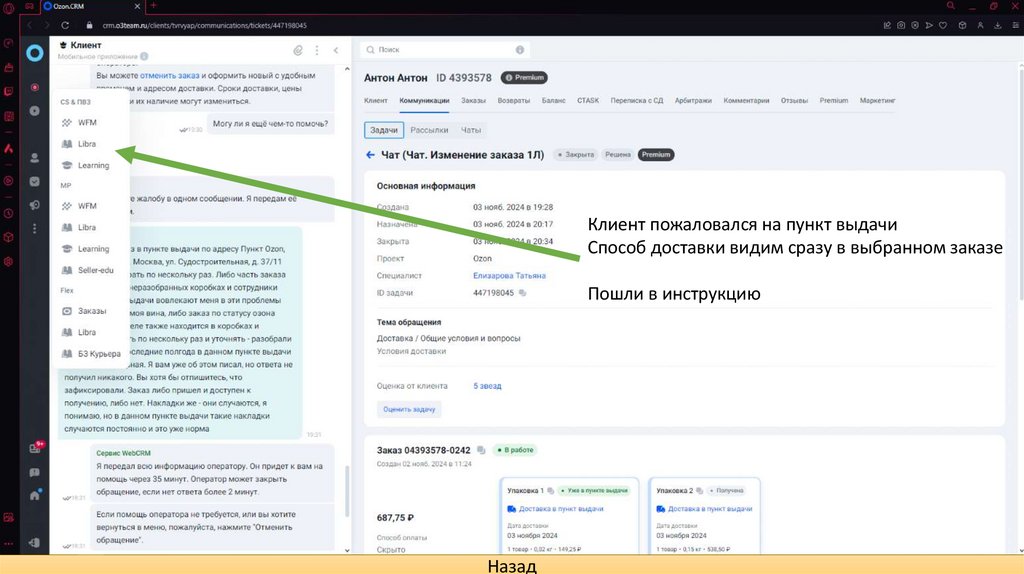The height and width of the screenshot is (574, 1024).
Task: Open the home icon in CRM sidebar
Action: [x=35, y=495]
